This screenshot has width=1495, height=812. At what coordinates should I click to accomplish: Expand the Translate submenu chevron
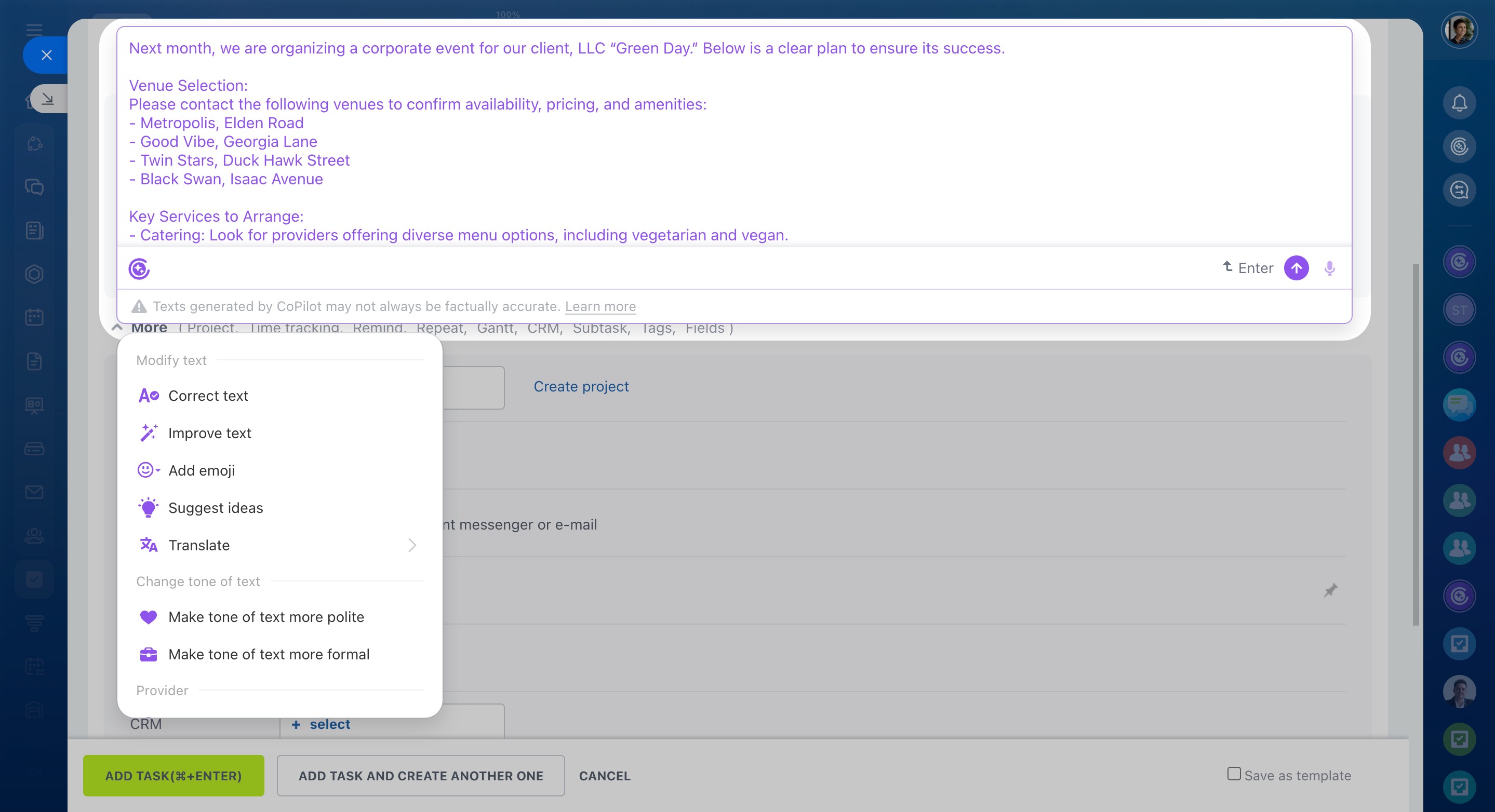pyautogui.click(x=412, y=545)
